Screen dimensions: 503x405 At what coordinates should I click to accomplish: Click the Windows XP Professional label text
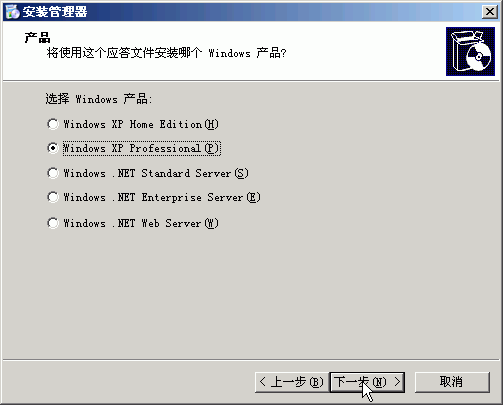click(x=141, y=148)
